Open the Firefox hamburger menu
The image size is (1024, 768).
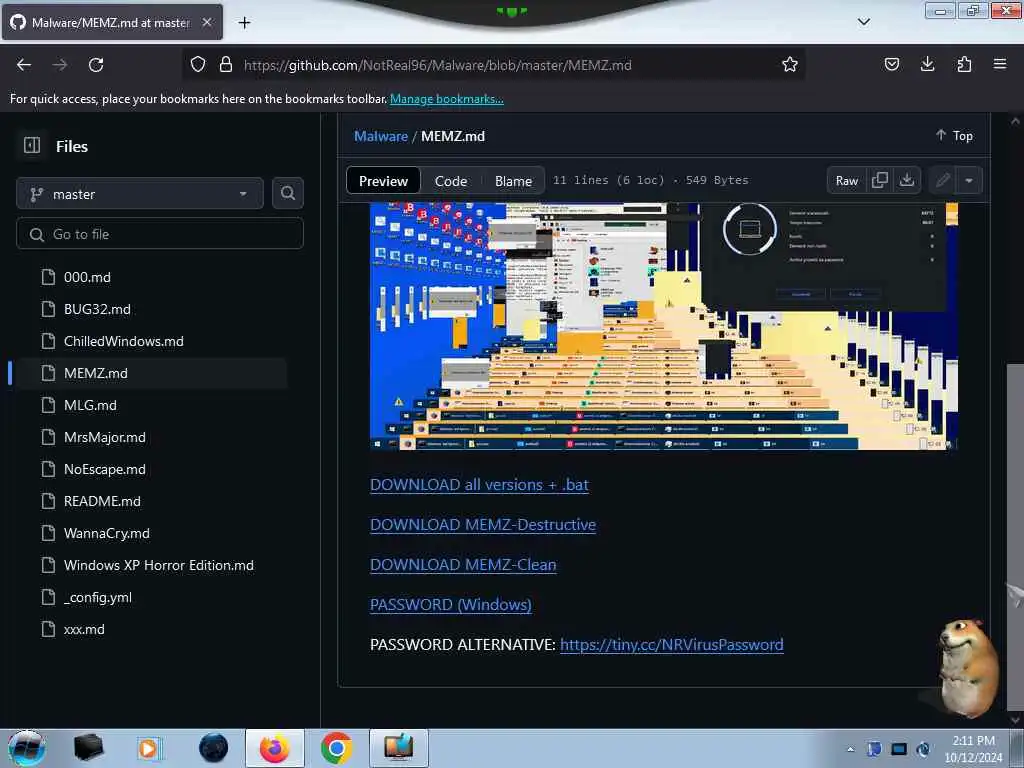click(x=999, y=64)
